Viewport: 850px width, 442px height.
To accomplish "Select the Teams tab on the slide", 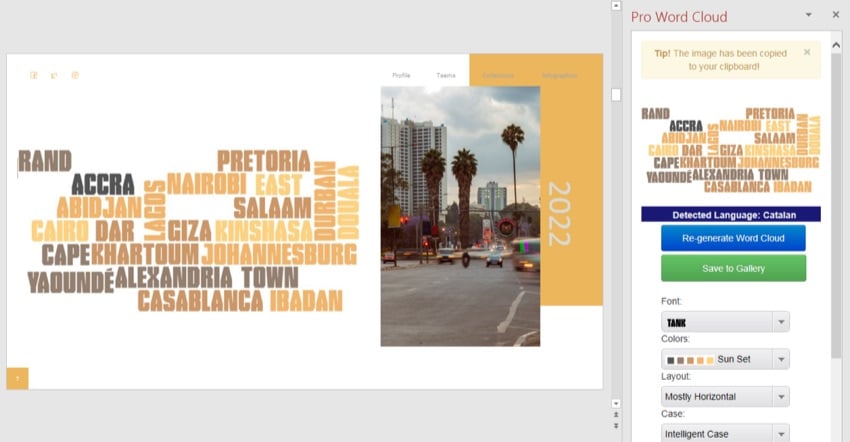I will click(x=446, y=75).
